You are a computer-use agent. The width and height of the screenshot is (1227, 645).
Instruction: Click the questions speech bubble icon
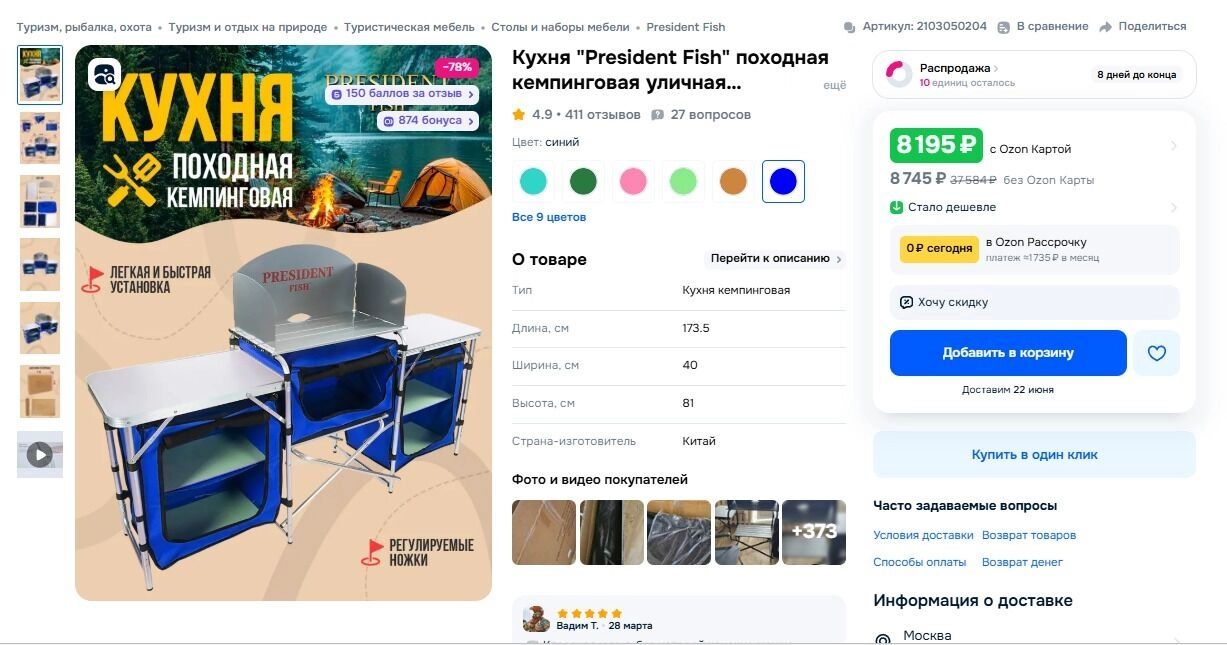tap(657, 115)
